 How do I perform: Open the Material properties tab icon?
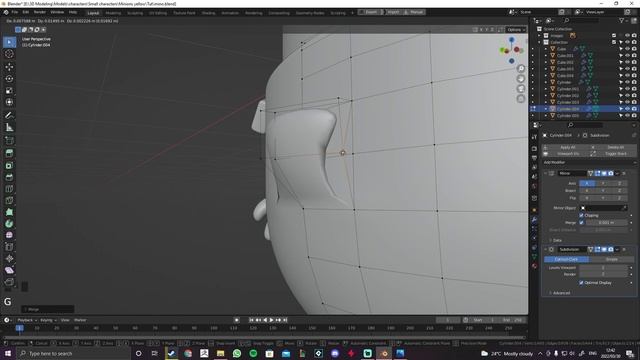point(534,266)
